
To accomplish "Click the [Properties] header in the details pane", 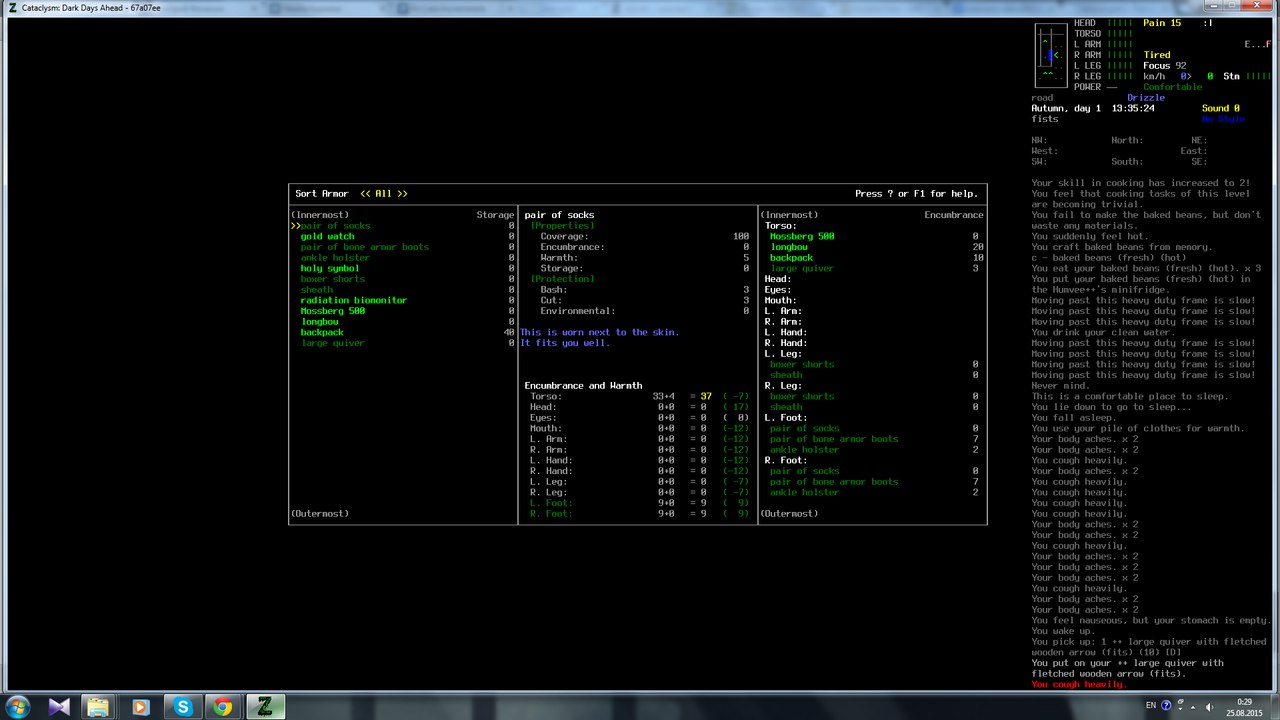I will [x=562, y=226].
